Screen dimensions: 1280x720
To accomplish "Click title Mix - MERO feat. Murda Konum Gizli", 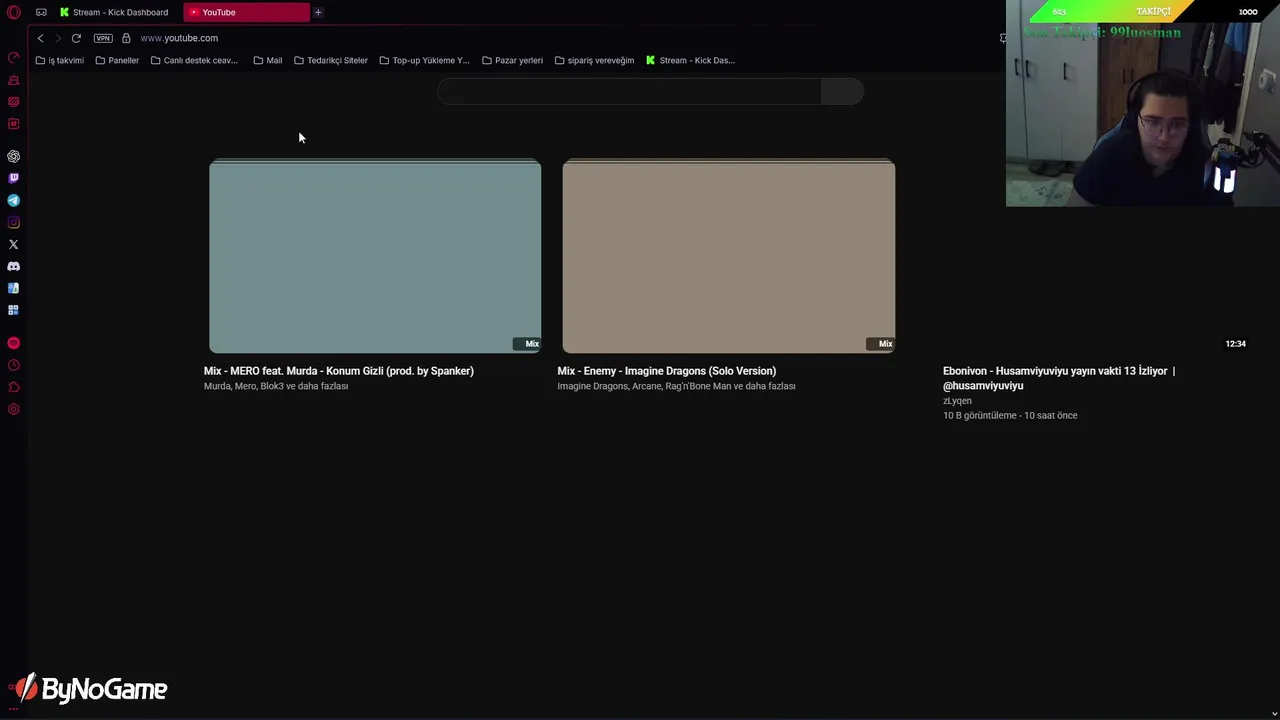I will pyautogui.click(x=339, y=371).
